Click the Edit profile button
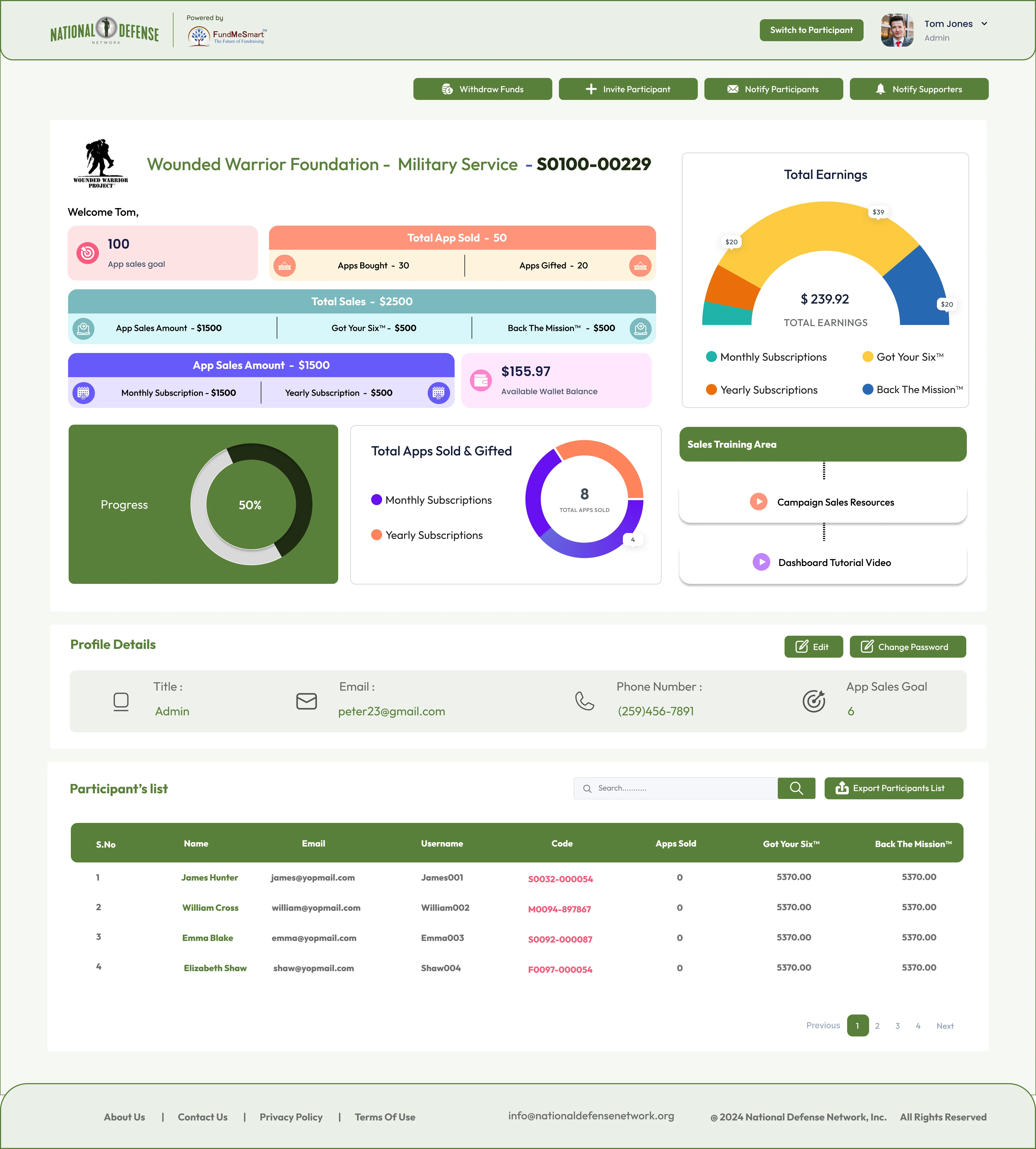1036x1149 pixels. (x=813, y=646)
